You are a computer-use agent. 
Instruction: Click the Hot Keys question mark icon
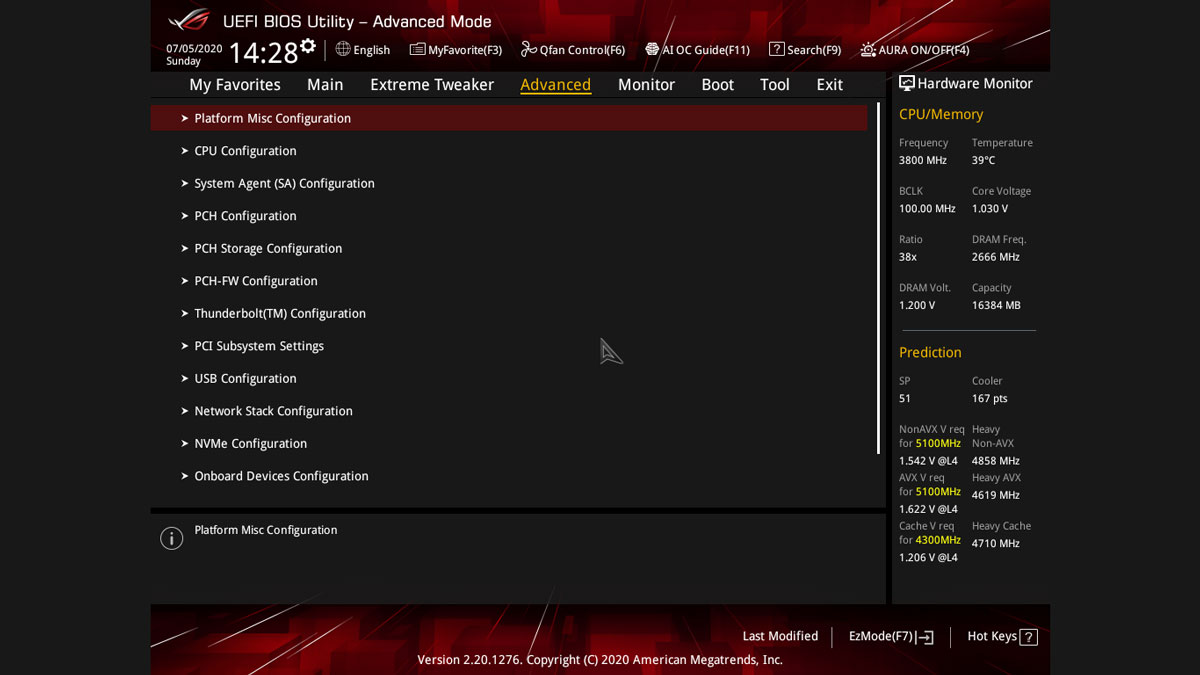[x=1029, y=637]
